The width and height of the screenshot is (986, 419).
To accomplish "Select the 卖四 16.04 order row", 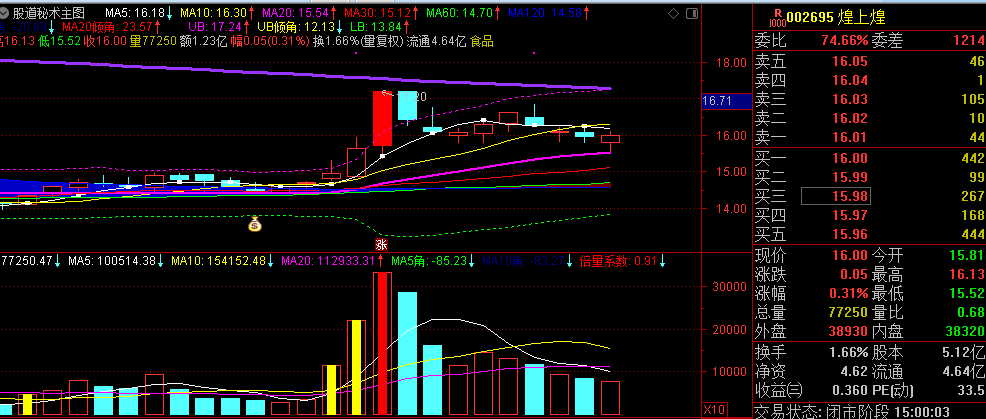I will 869,80.
